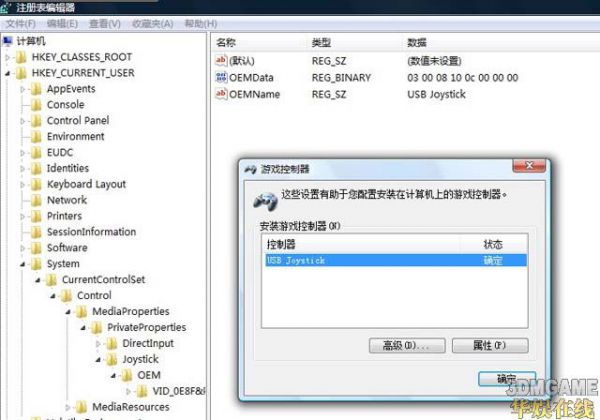Select the OEM folder icon in tree
Viewport: 600px width, 420px height.
pyautogui.click(x=127, y=375)
